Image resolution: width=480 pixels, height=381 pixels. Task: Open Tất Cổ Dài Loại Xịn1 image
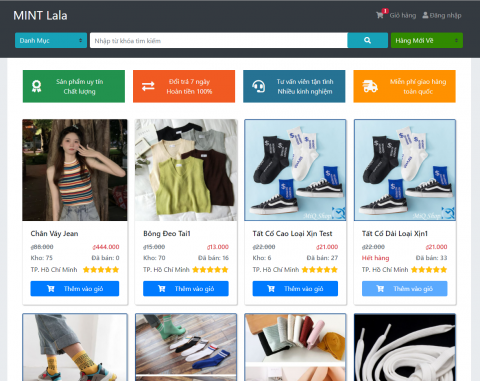coord(405,170)
